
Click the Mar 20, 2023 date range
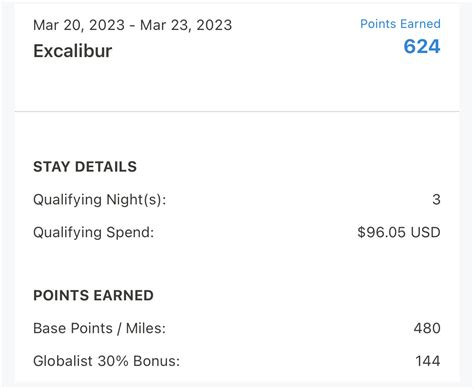132,25
